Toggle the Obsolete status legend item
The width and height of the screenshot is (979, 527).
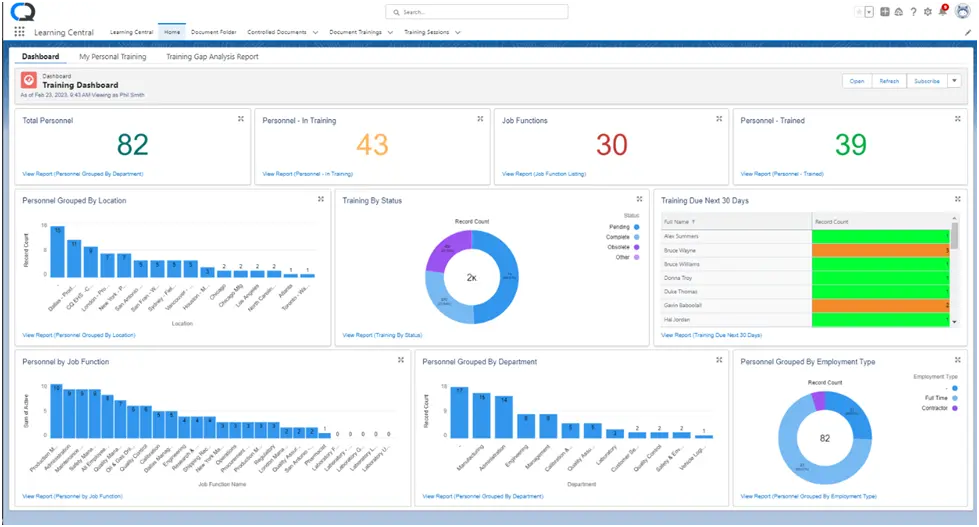(x=623, y=247)
